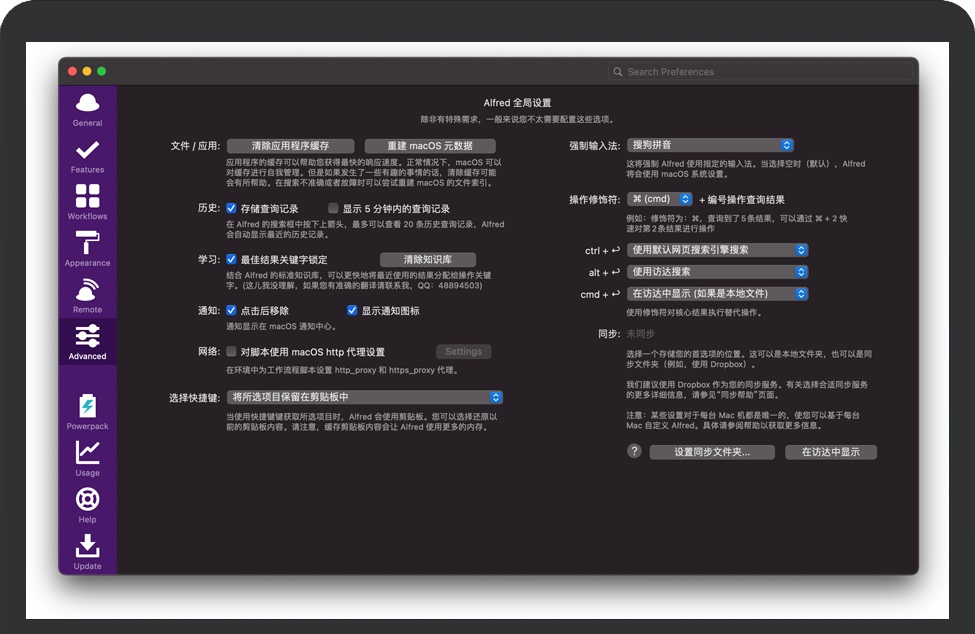Open the Remote icon in sidebar
This screenshot has height=634, width=975.
(x=87, y=291)
